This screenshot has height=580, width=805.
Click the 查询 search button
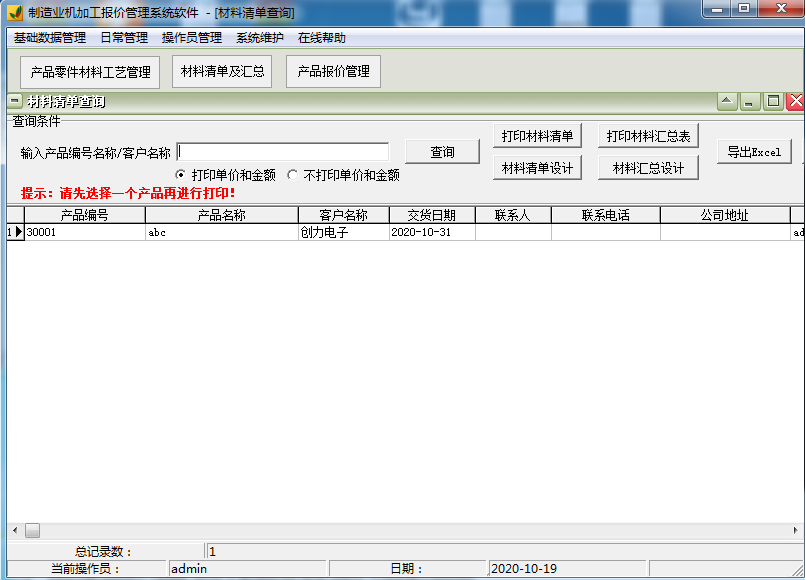point(443,152)
